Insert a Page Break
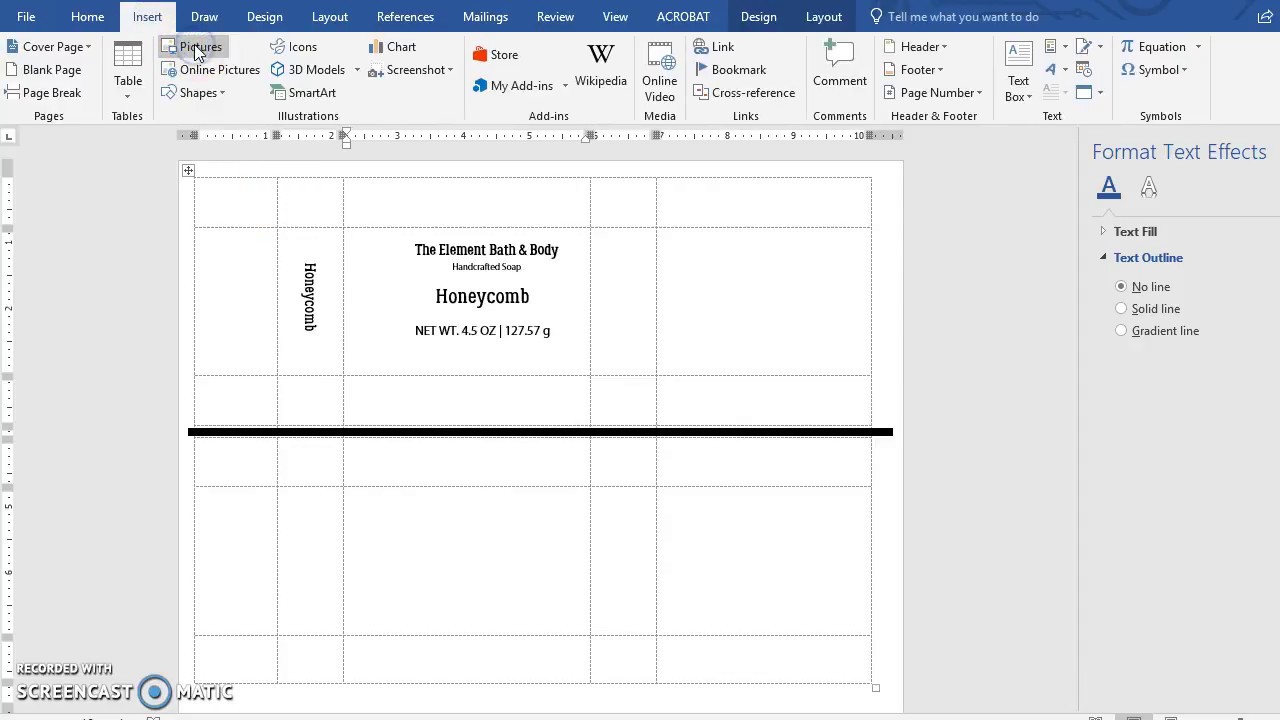Screen dimensions: 1280x720 [44, 93]
